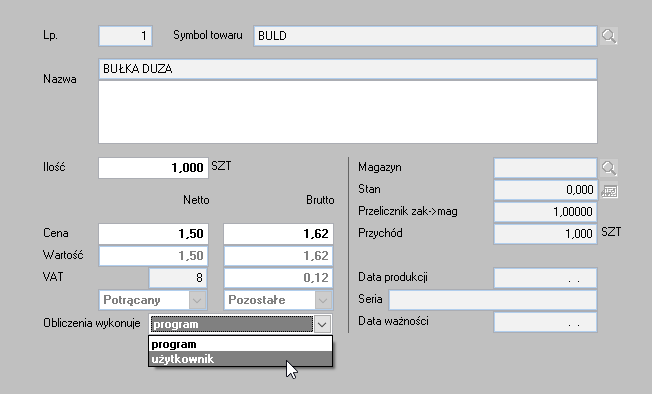Click the Ilość quantity field
This screenshot has width=652, height=394.
pyautogui.click(x=153, y=168)
